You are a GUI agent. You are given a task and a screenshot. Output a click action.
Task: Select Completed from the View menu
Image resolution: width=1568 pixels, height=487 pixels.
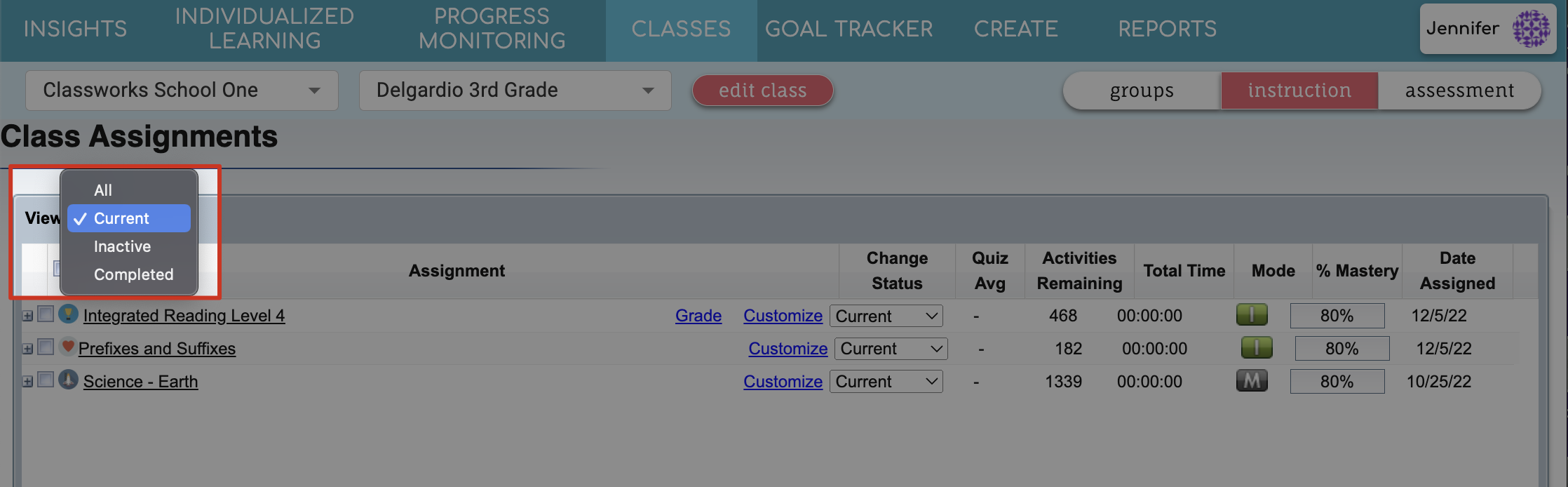click(x=134, y=274)
